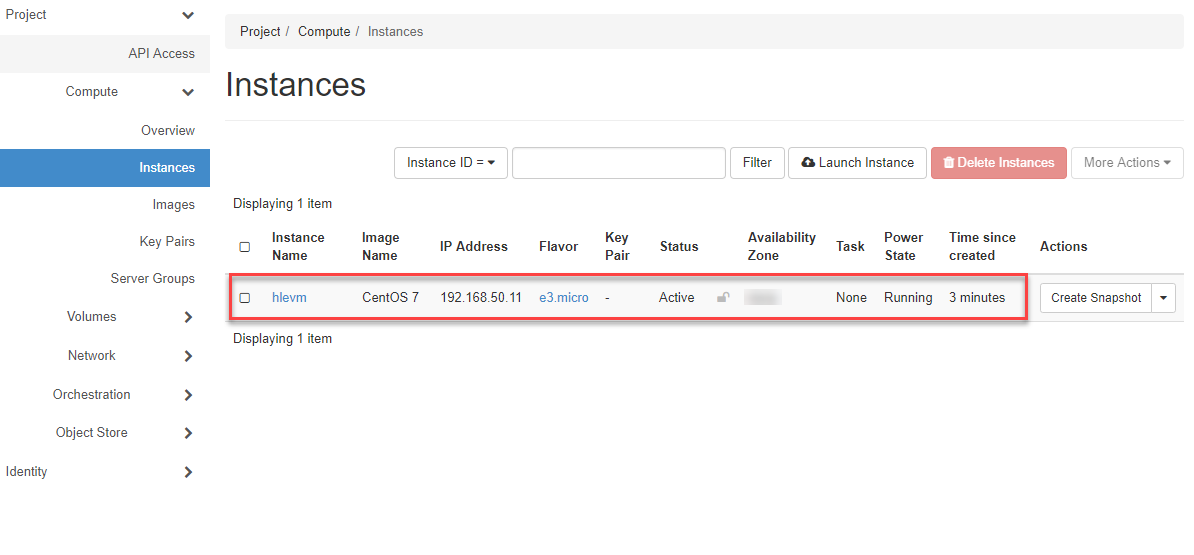Screen dimensions: 1194x555
Task: Collapse the Compute section chevron
Action: [188, 92]
